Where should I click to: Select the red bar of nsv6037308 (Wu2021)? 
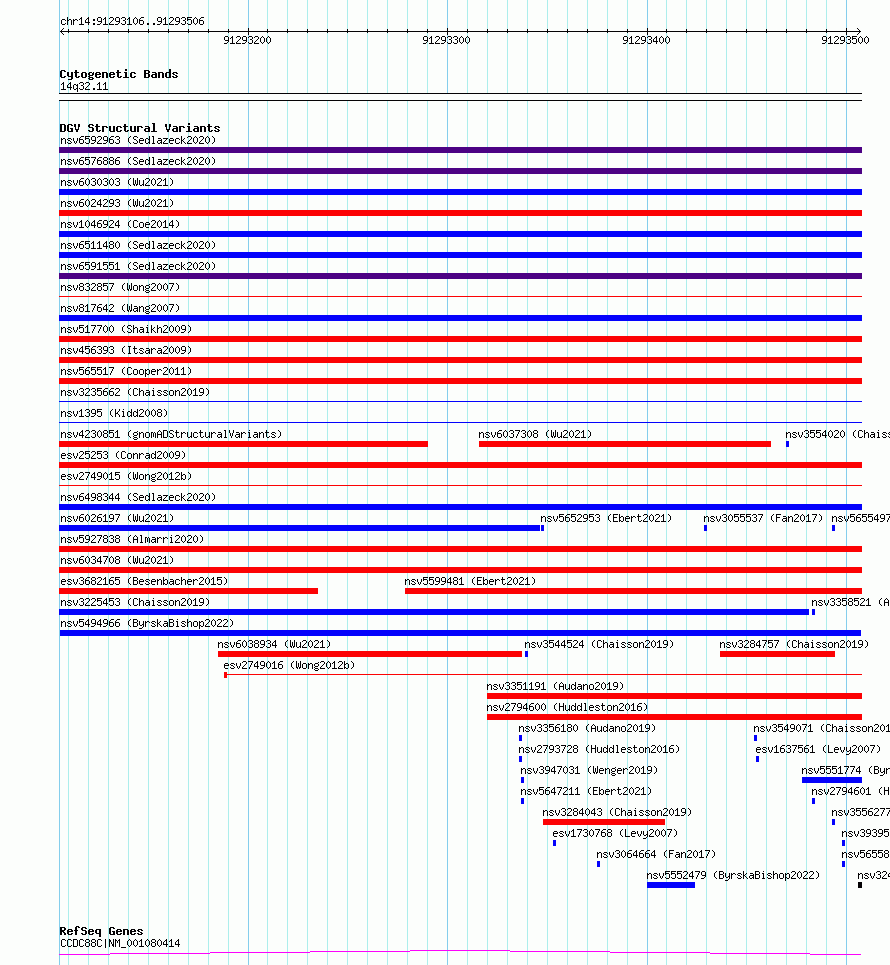pos(625,444)
